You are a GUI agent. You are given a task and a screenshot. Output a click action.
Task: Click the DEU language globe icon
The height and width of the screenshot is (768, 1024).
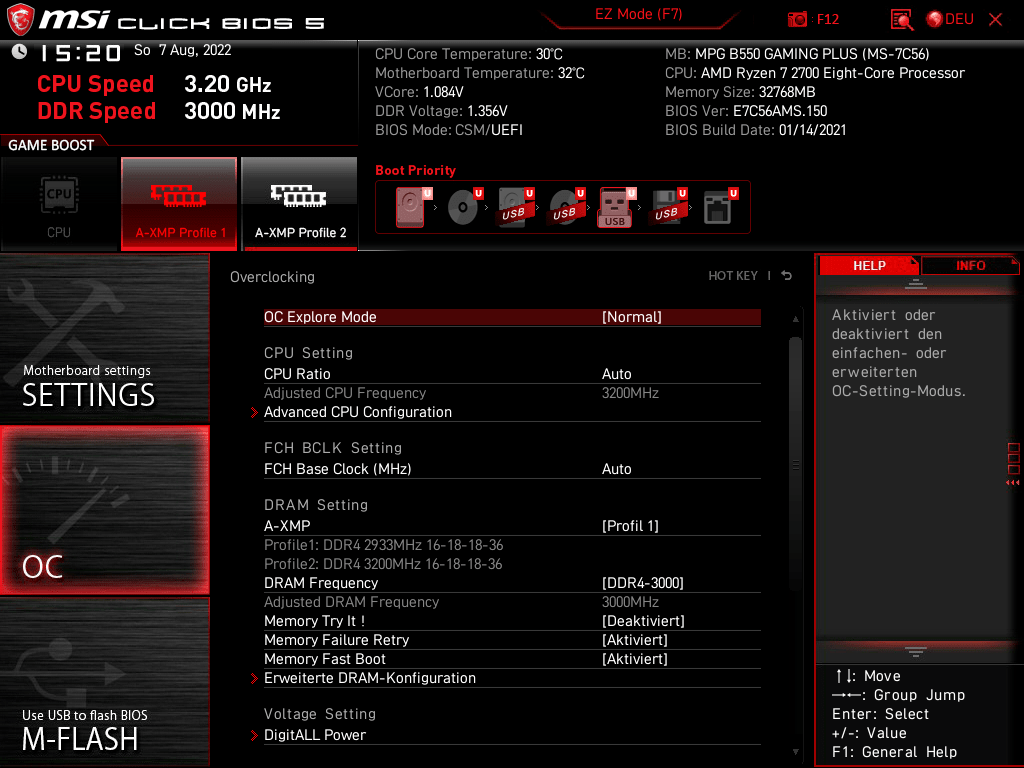(x=934, y=18)
